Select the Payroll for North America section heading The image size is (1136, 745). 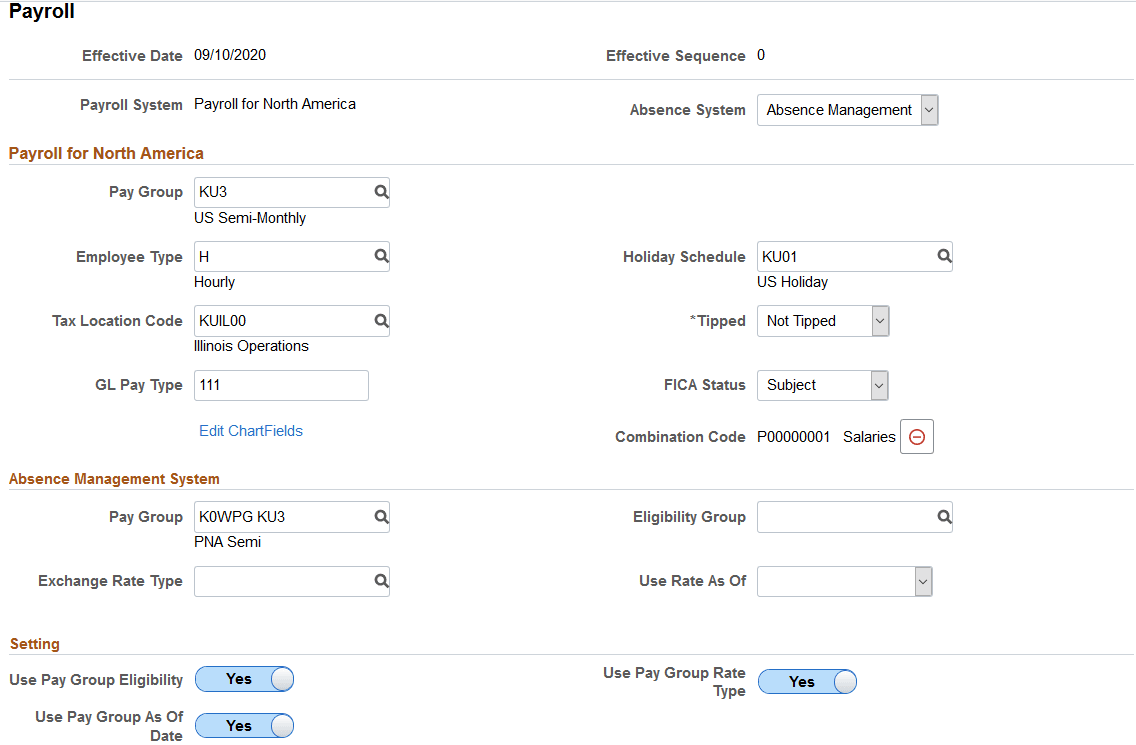tap(106, 153)
